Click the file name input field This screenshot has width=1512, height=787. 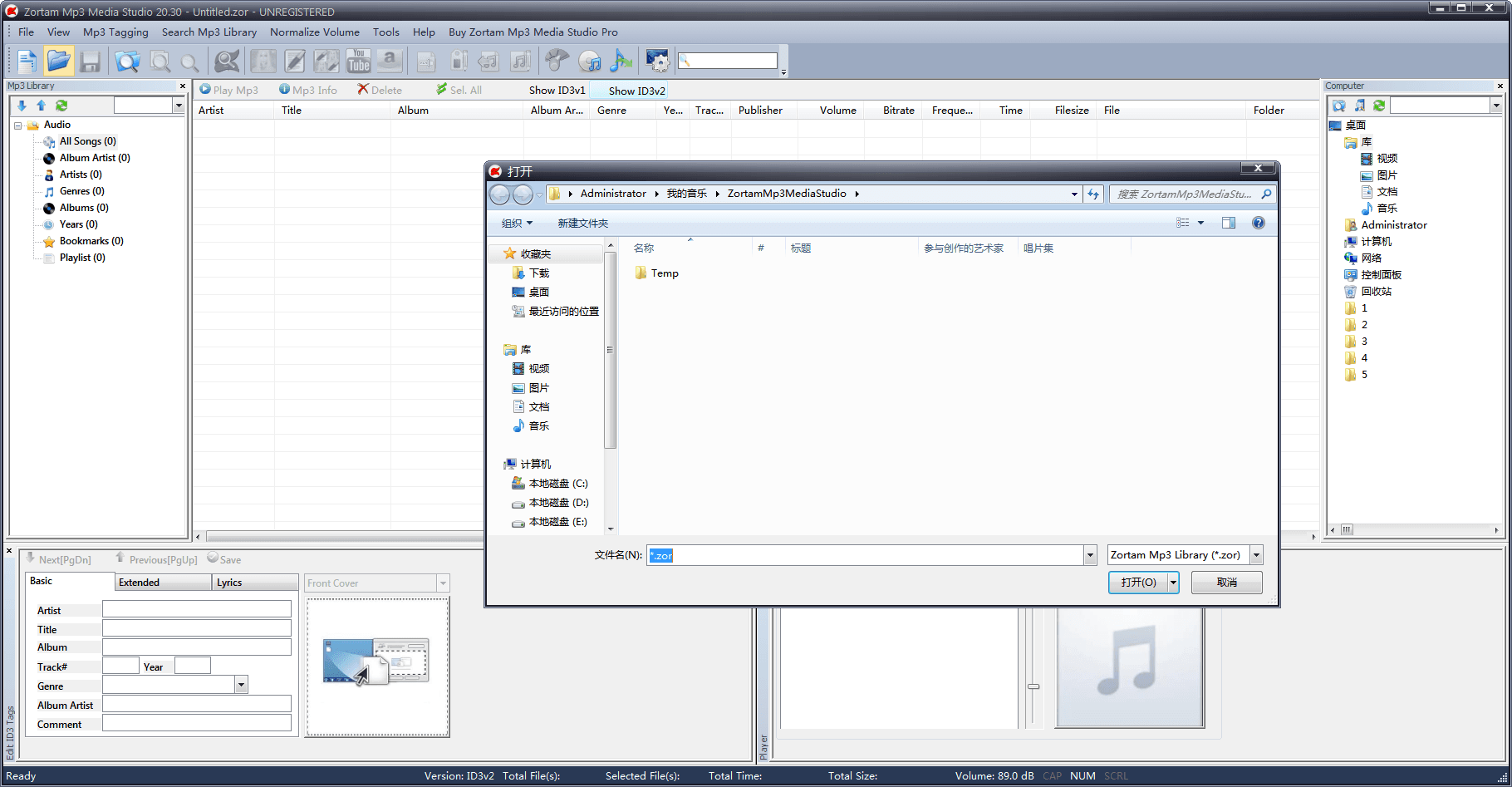865,555
